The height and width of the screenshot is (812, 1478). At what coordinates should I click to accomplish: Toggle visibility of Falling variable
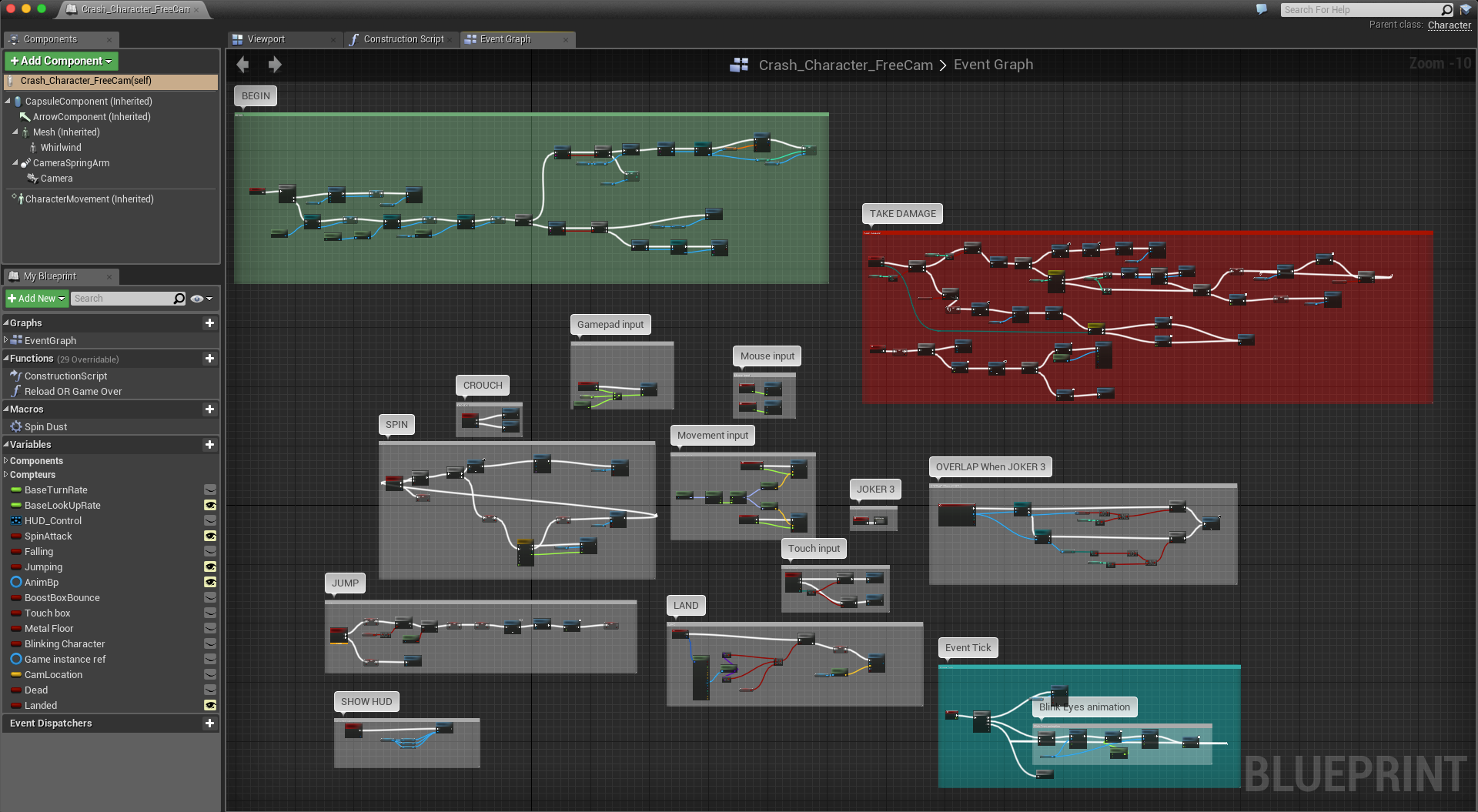[x=209, y=552]
